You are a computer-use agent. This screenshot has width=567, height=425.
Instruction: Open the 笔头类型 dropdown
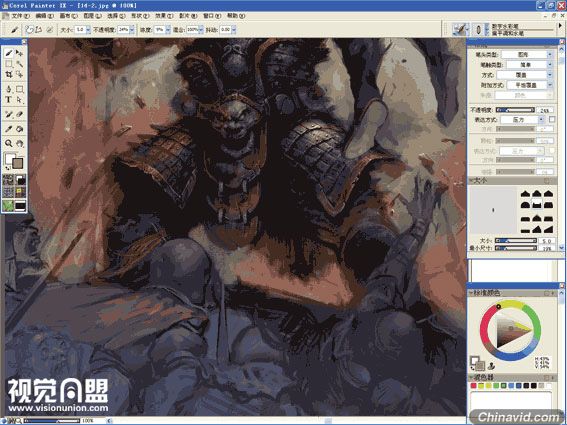pos(527,54)
